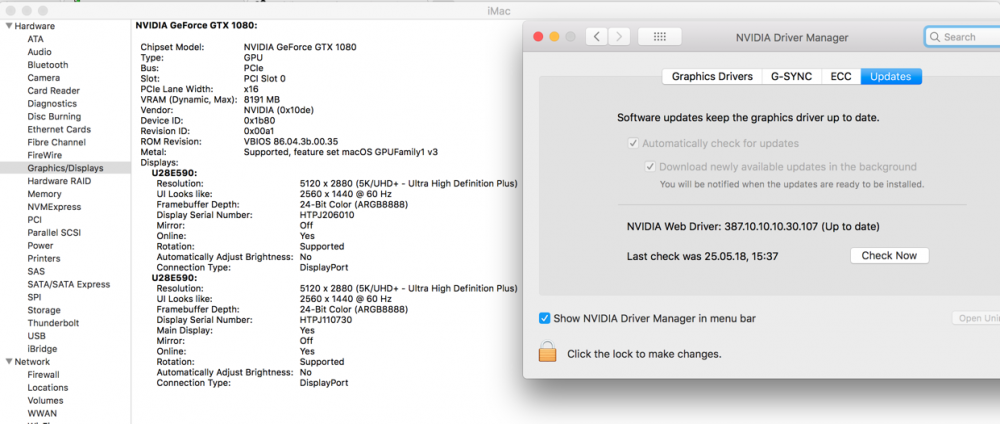Select Firewall under Network
Image resolution: width=1000 pixels, height=424 pixels.
[x=43, y=375]
